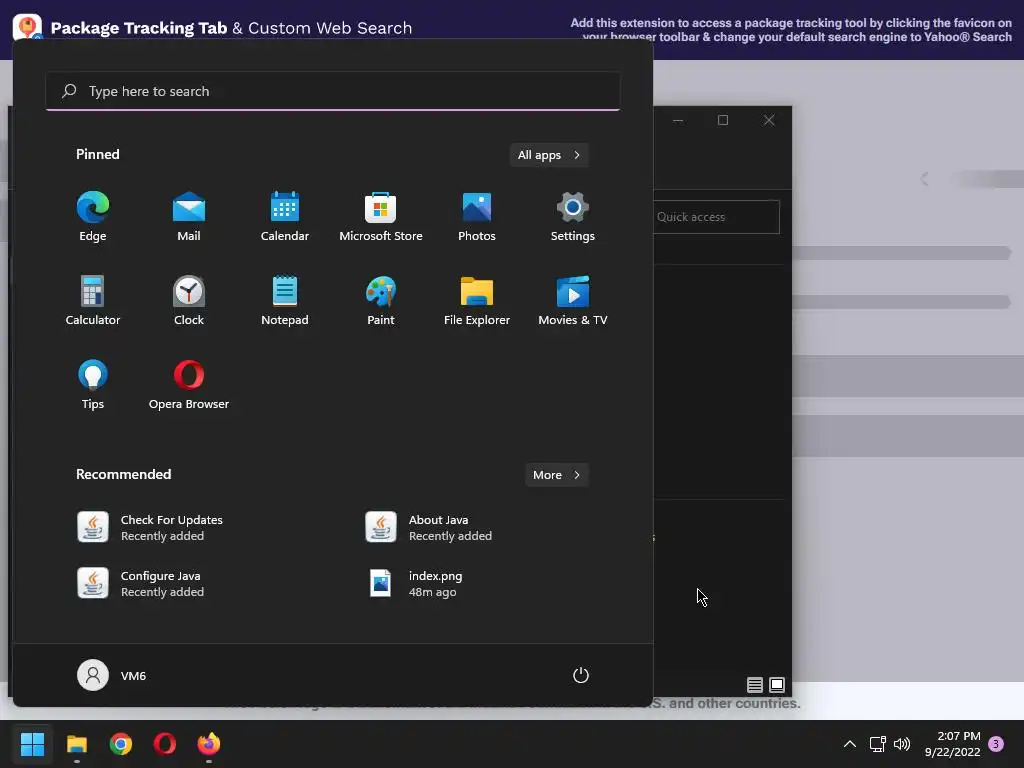Maximize the background window
The width and height of the screenshot is (1024, 768).
pyautogui.click(x=723, y=120)
